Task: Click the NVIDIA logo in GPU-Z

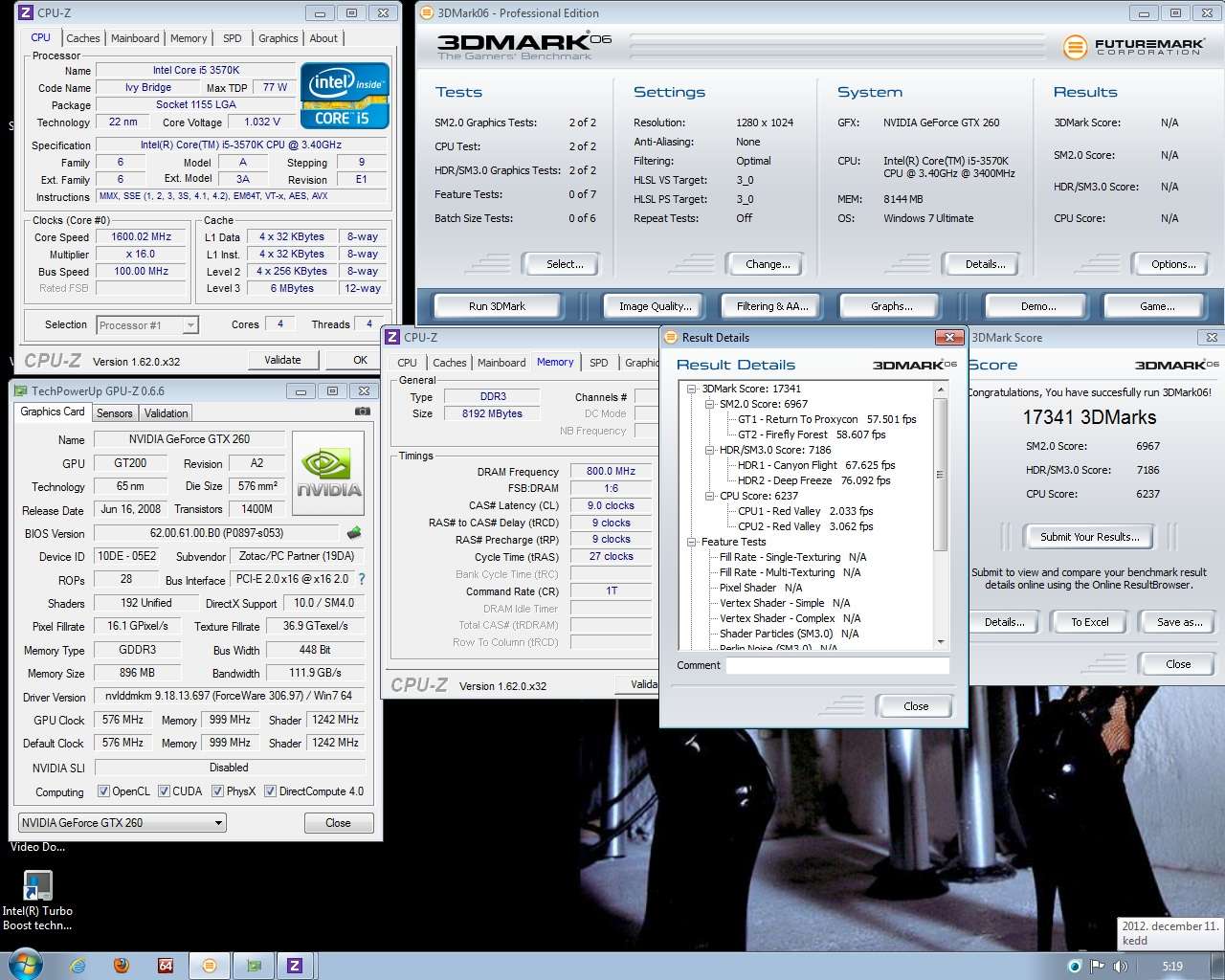Action: 328,475
